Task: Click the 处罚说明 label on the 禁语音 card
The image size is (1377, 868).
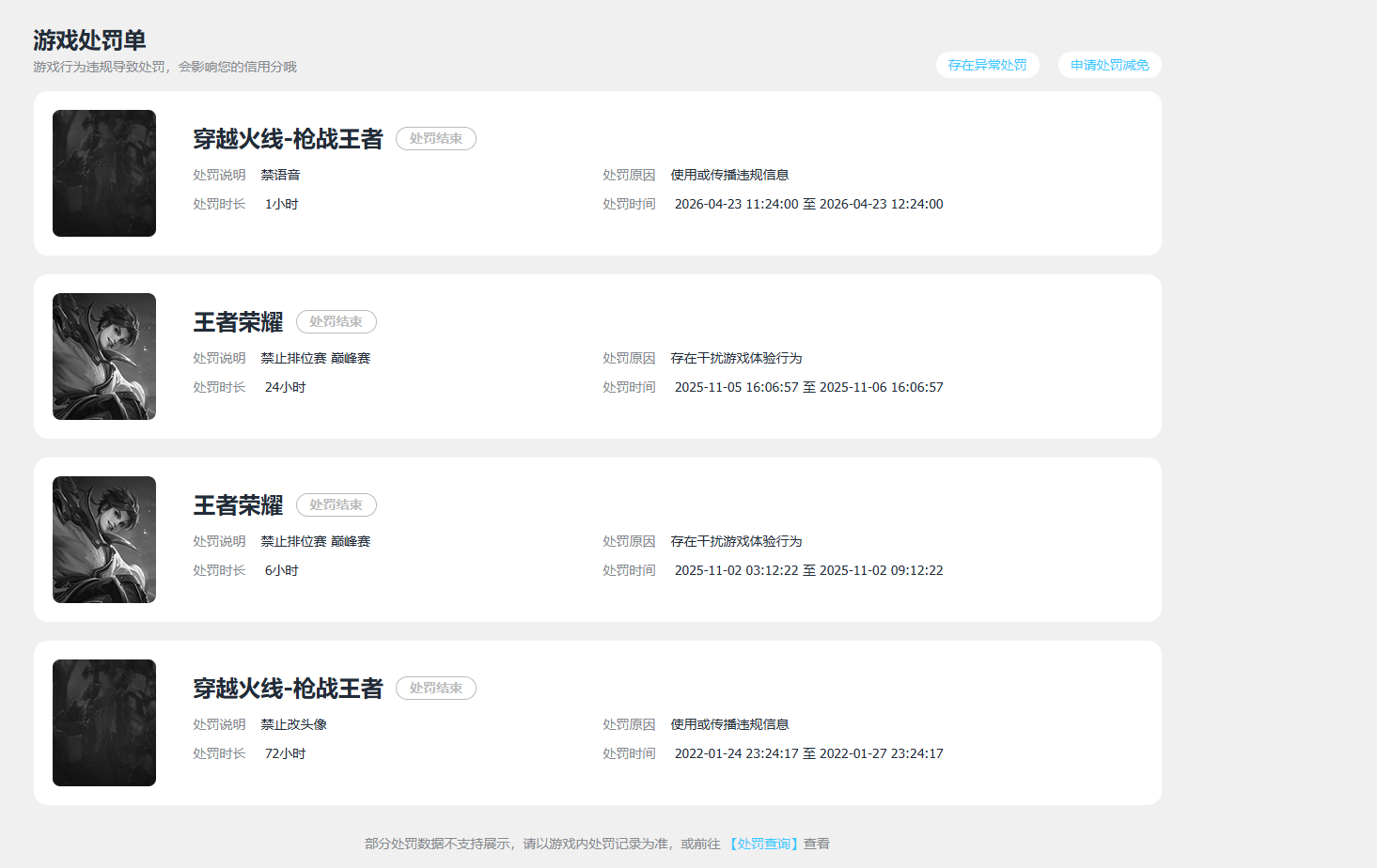Action: click(219, 175)
